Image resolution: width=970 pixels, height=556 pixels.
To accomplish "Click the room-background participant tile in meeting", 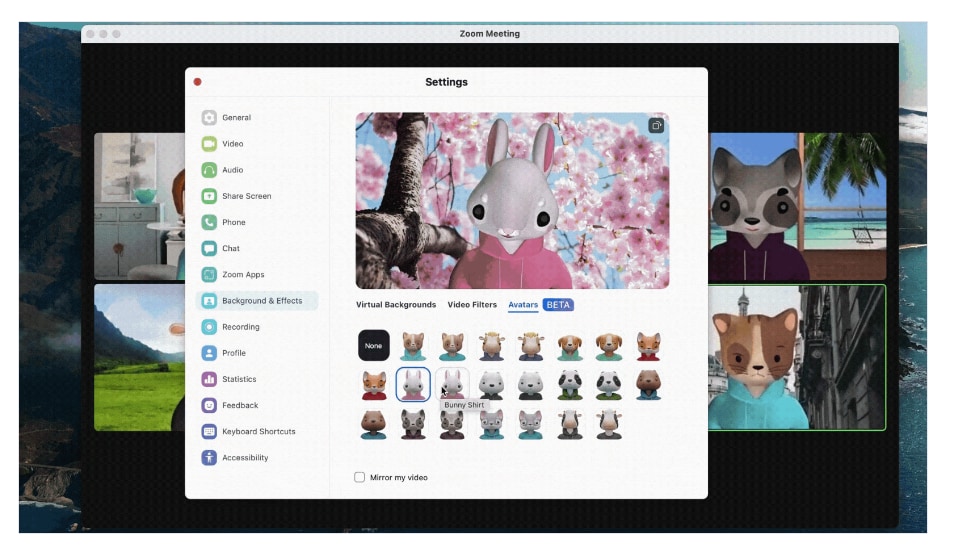I will click(139, 207).
